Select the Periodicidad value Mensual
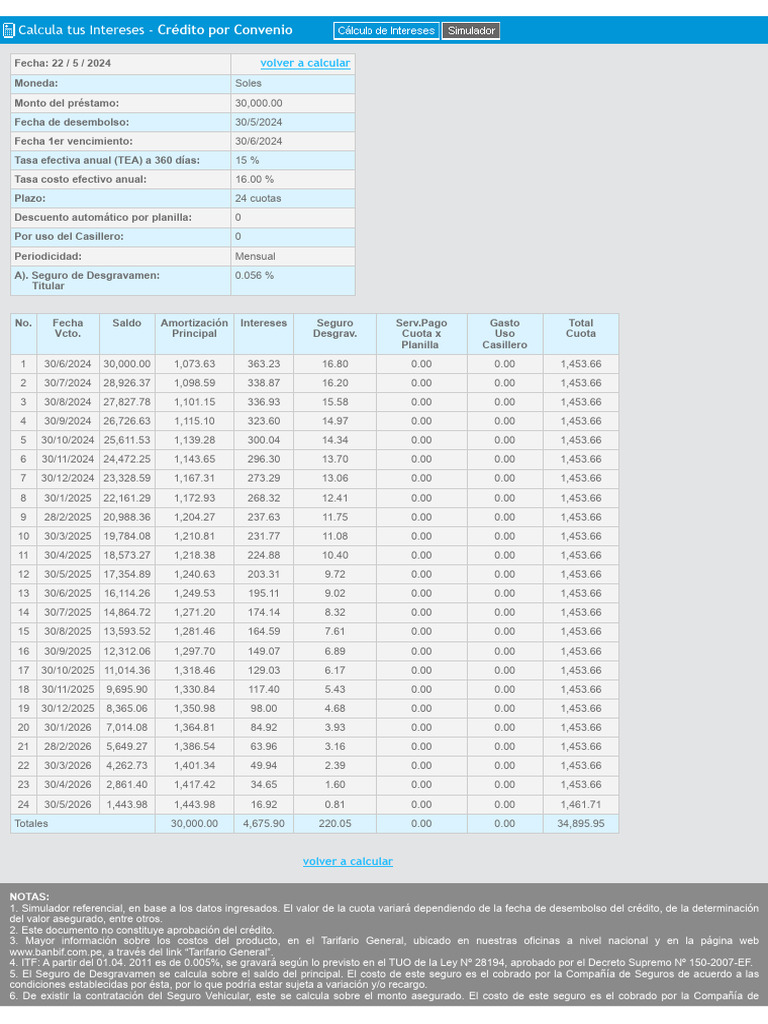The width and height of the screenshot is (768, 1024). coord(255,256)
